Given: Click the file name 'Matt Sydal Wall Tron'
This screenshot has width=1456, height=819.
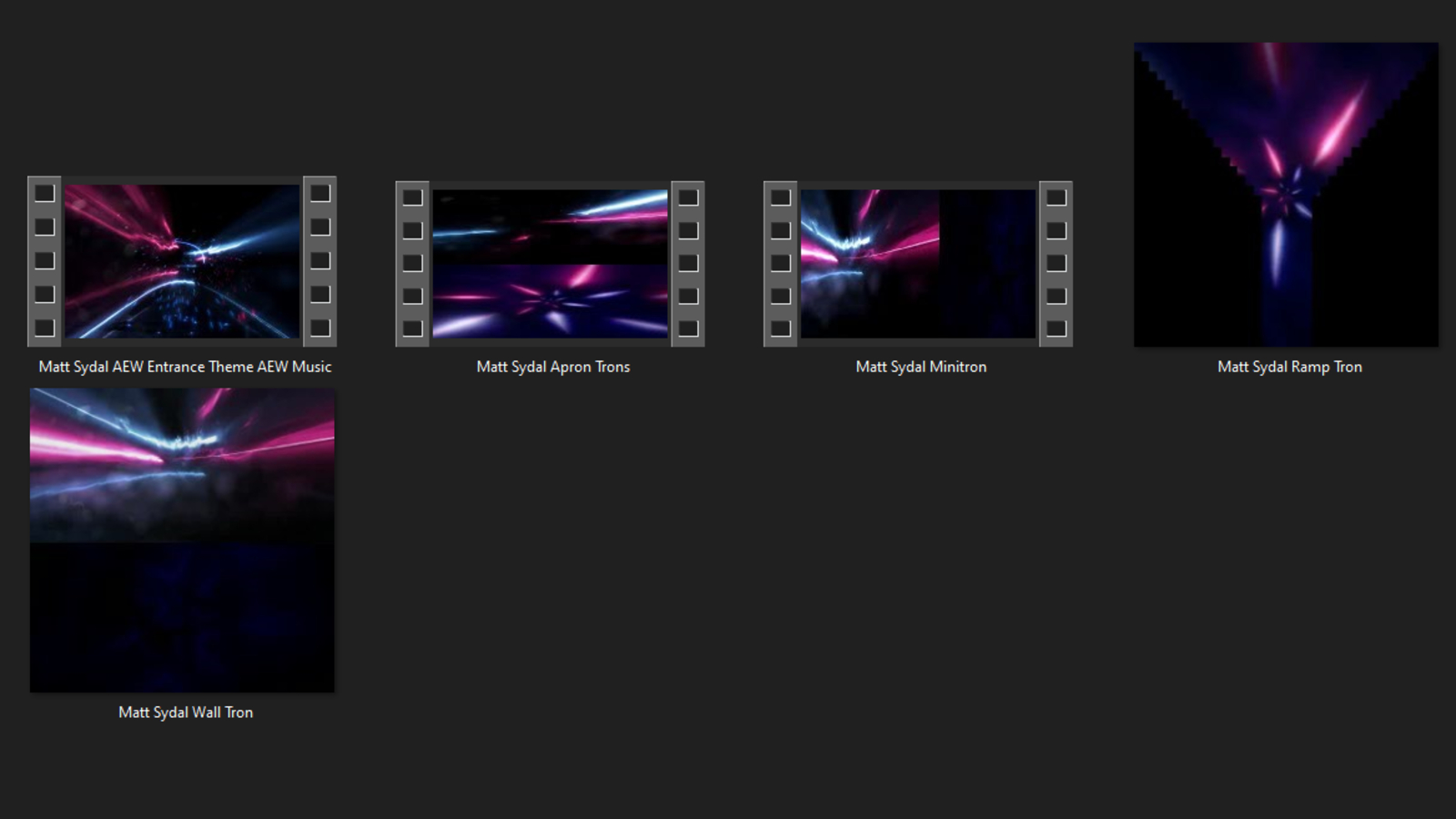Looking at the screenshot, I should pyautogui.click(x=186, y=713).
